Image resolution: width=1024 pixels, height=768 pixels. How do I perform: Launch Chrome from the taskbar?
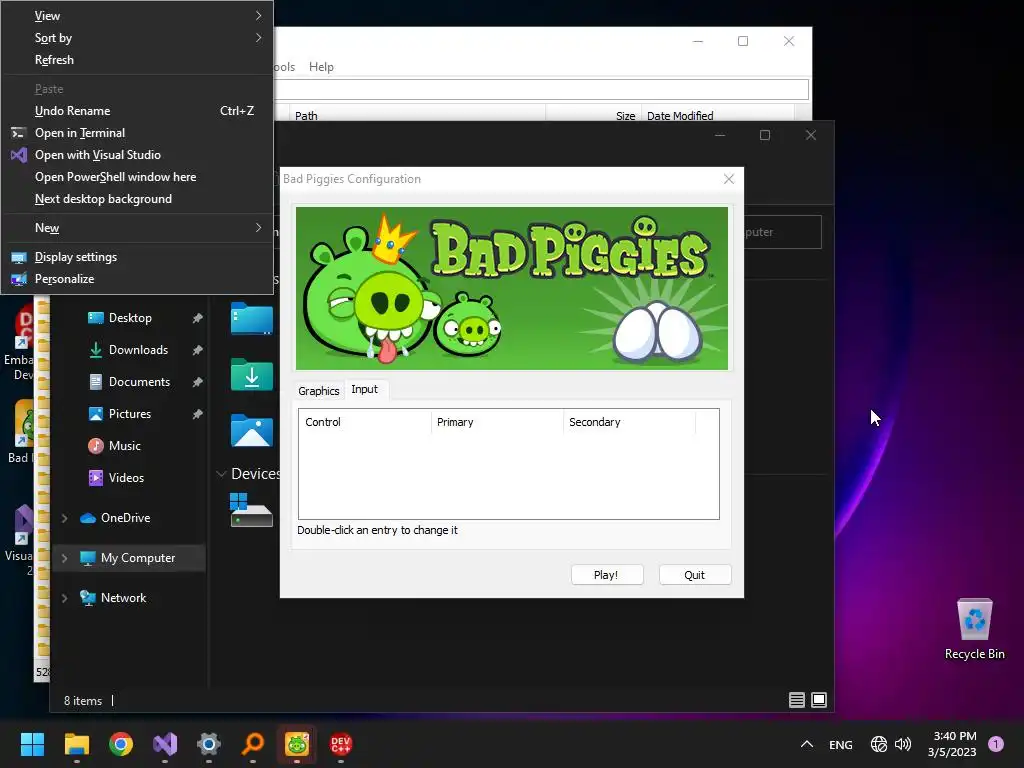121,743
